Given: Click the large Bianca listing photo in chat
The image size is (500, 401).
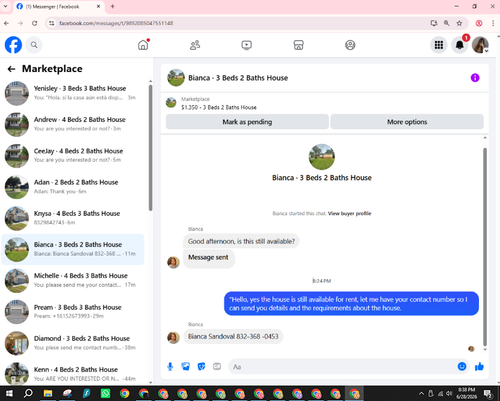Looking at the screenshot, I should click(321, 157).
